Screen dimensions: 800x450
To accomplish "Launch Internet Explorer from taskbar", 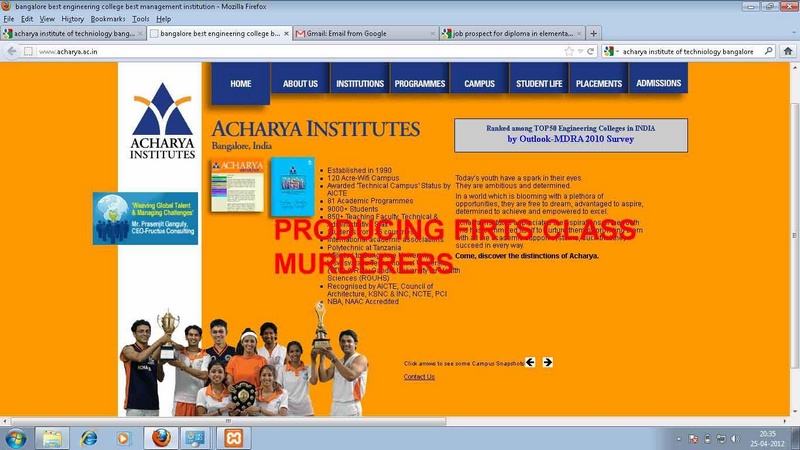I will click(x=89, y=438).
